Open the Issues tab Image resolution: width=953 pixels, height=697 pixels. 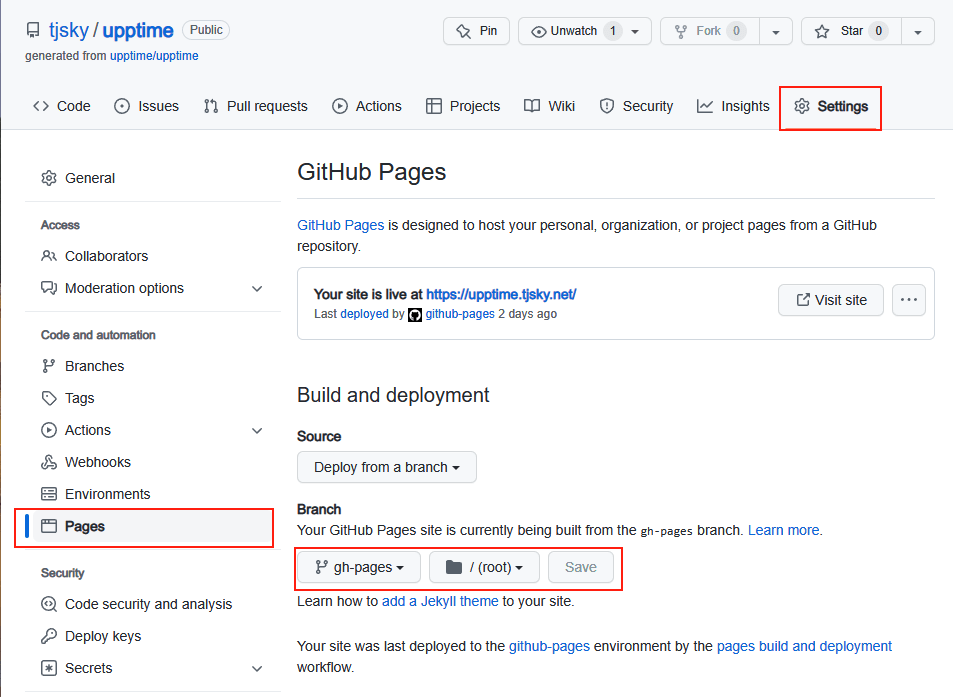[146, 106]
